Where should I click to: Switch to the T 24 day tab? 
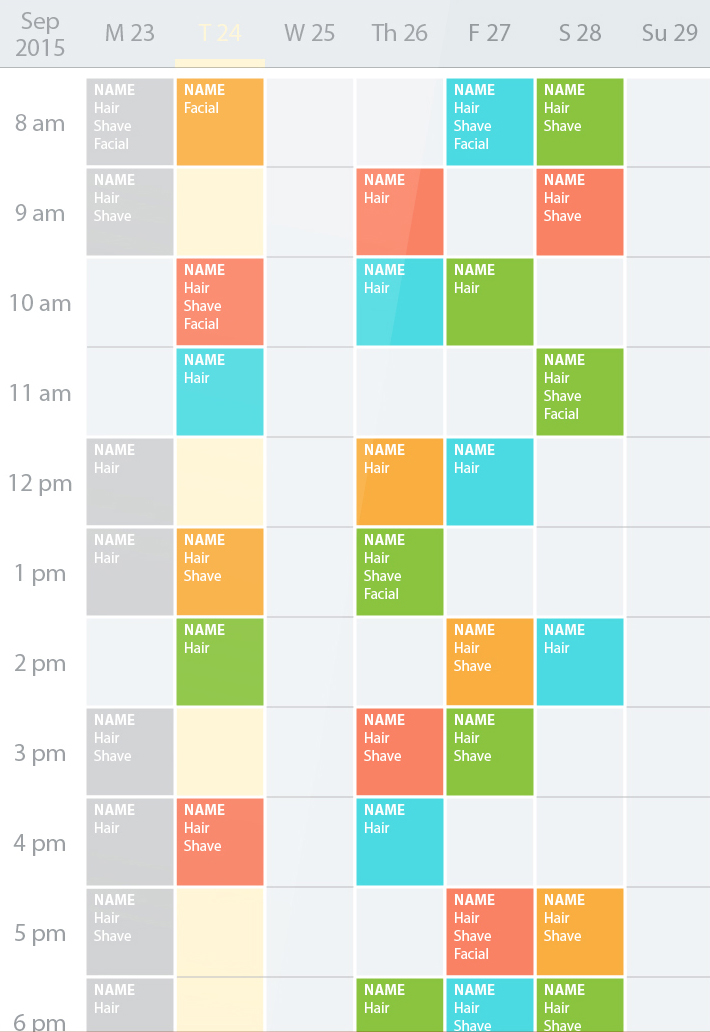[220, 33]
